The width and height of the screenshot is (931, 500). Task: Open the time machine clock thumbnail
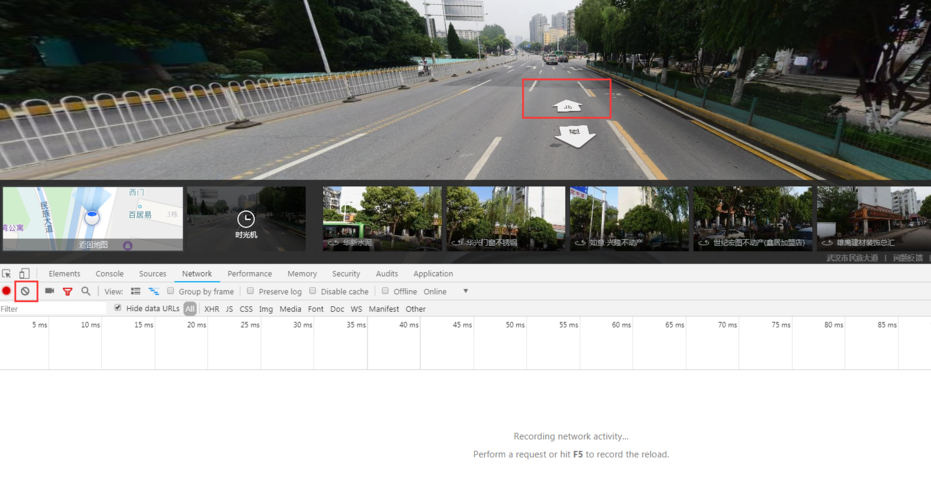coord(246,219)
